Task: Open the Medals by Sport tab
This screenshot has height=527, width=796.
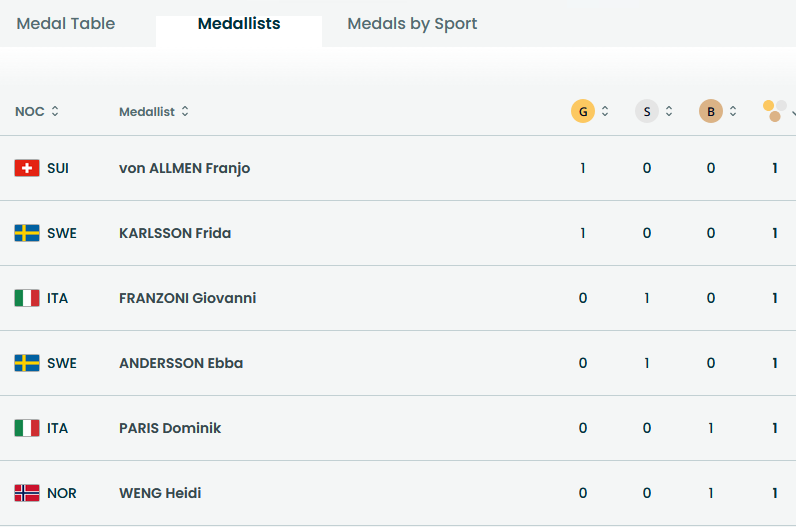Action: tap(412, 23)
